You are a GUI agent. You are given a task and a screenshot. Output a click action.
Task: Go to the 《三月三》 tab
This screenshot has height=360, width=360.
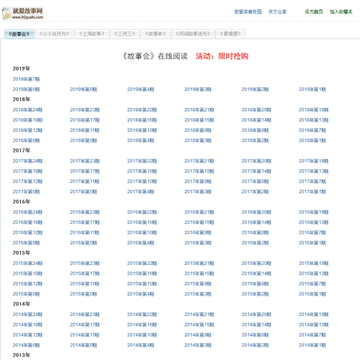tap(125, 34)
